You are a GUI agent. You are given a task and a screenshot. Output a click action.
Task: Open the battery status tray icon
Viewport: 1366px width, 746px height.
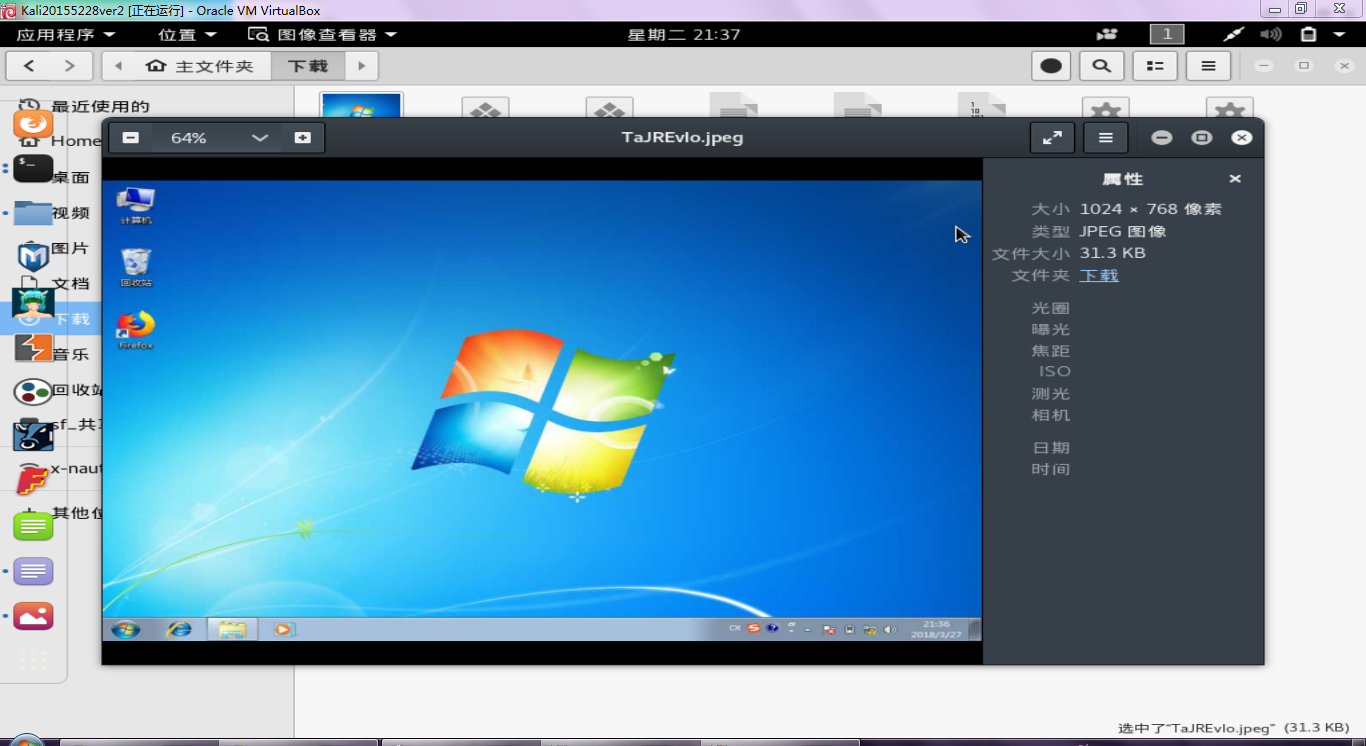(1308, 34)
